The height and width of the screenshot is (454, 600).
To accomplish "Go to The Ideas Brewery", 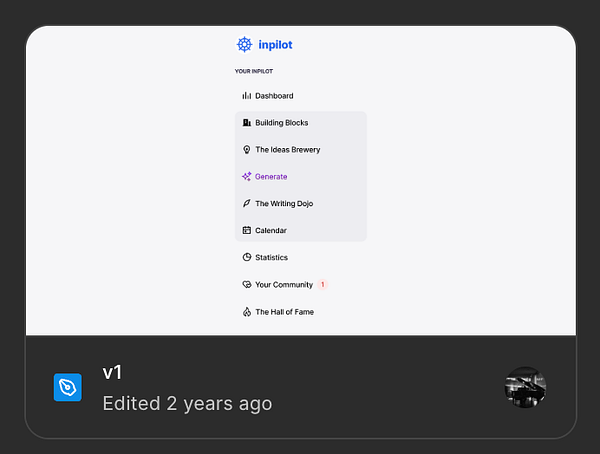I will pos(287,150).
